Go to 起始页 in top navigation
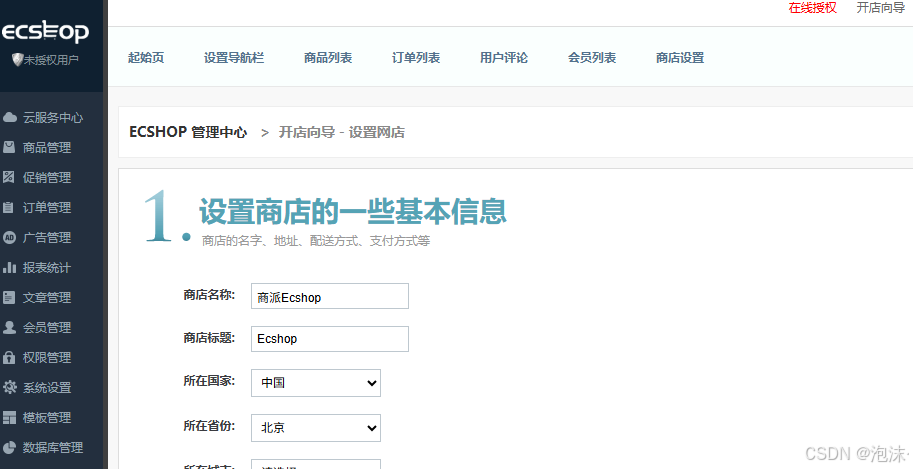Image resolution: width=913 pixels, height=469 pixels. tap(146, 58)
